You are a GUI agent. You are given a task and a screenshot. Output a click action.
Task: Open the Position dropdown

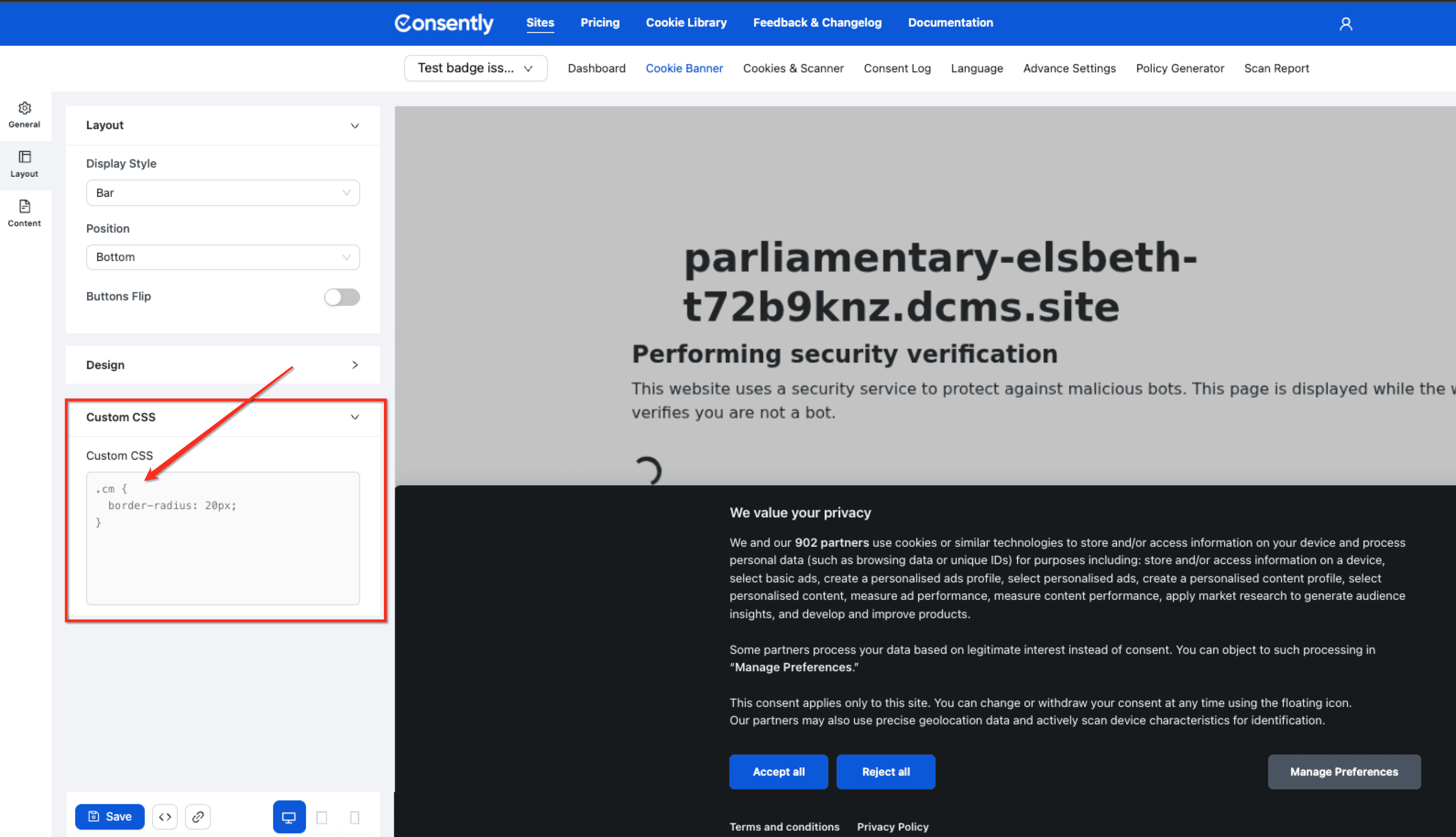click(x=223, y=257)
